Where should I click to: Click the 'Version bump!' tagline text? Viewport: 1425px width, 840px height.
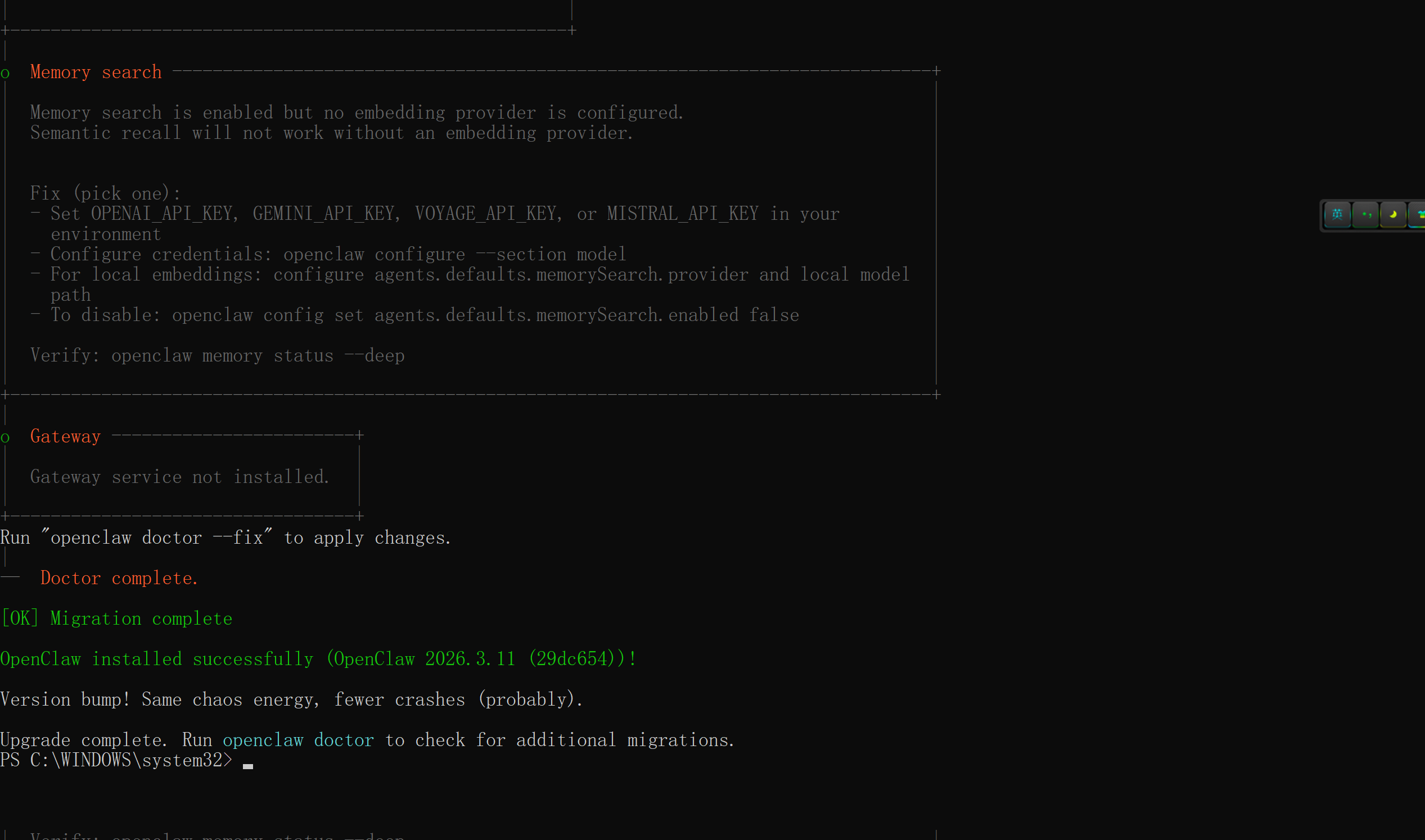[x=291, y=699]
